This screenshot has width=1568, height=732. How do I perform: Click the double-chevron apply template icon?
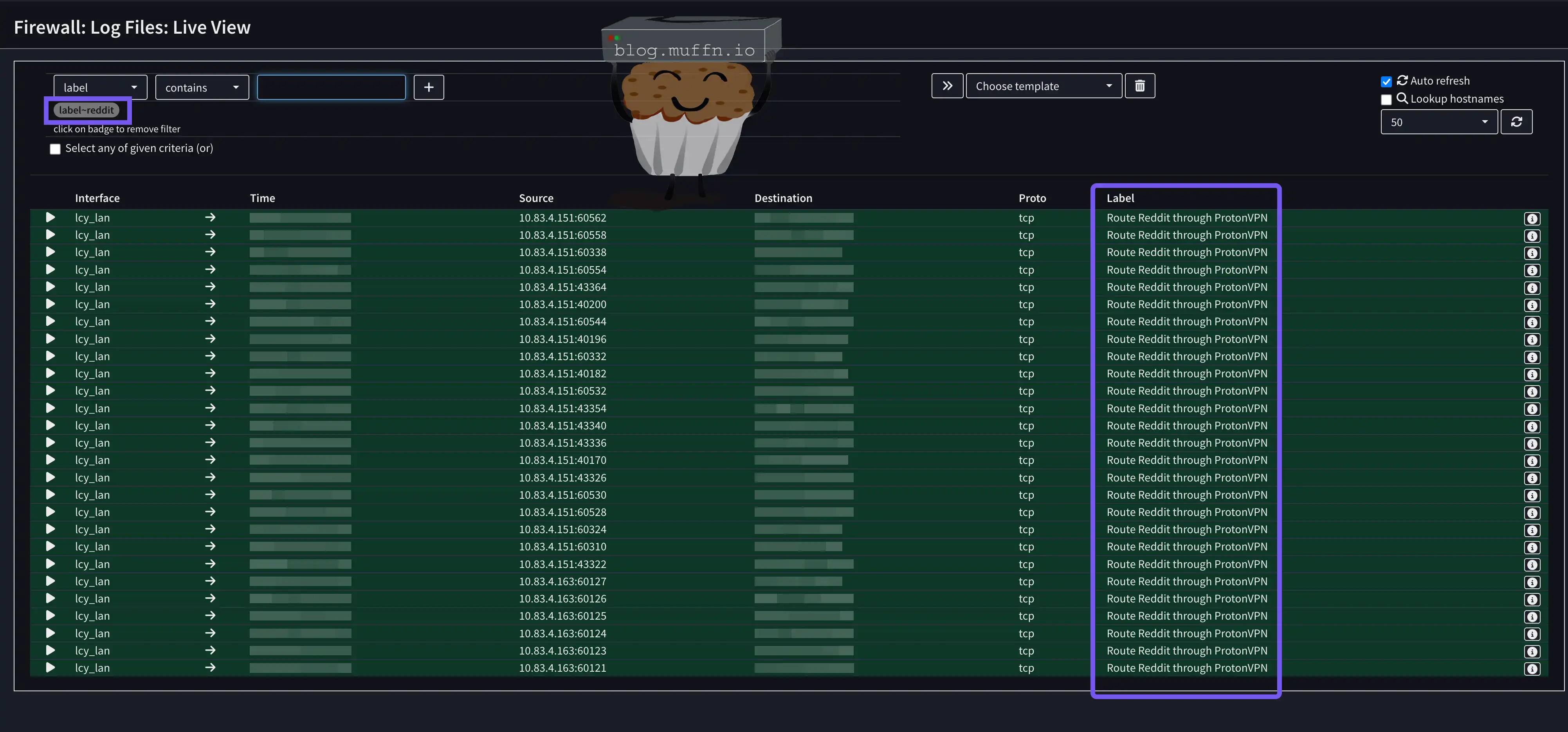point(947,86)
